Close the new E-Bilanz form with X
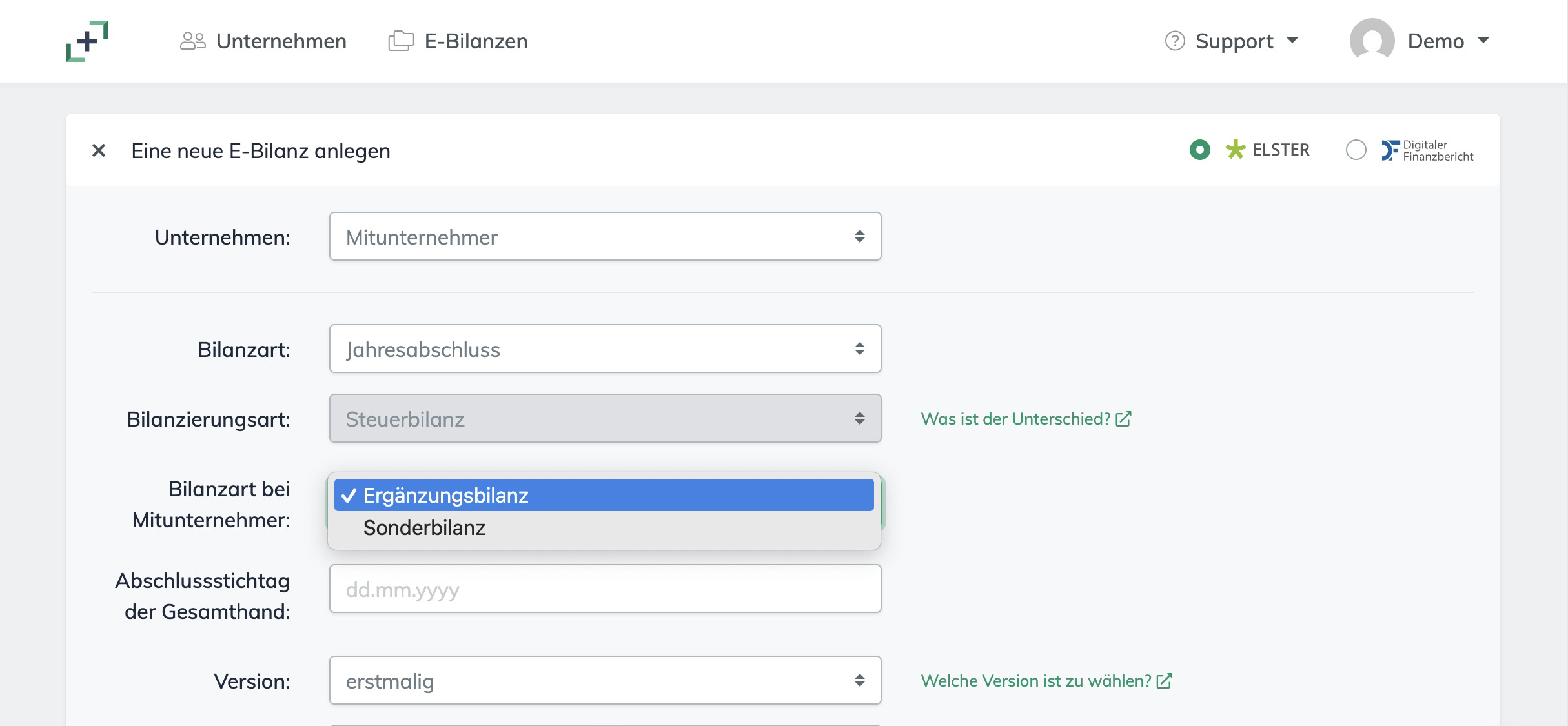1568x726 pixels. 99,151
